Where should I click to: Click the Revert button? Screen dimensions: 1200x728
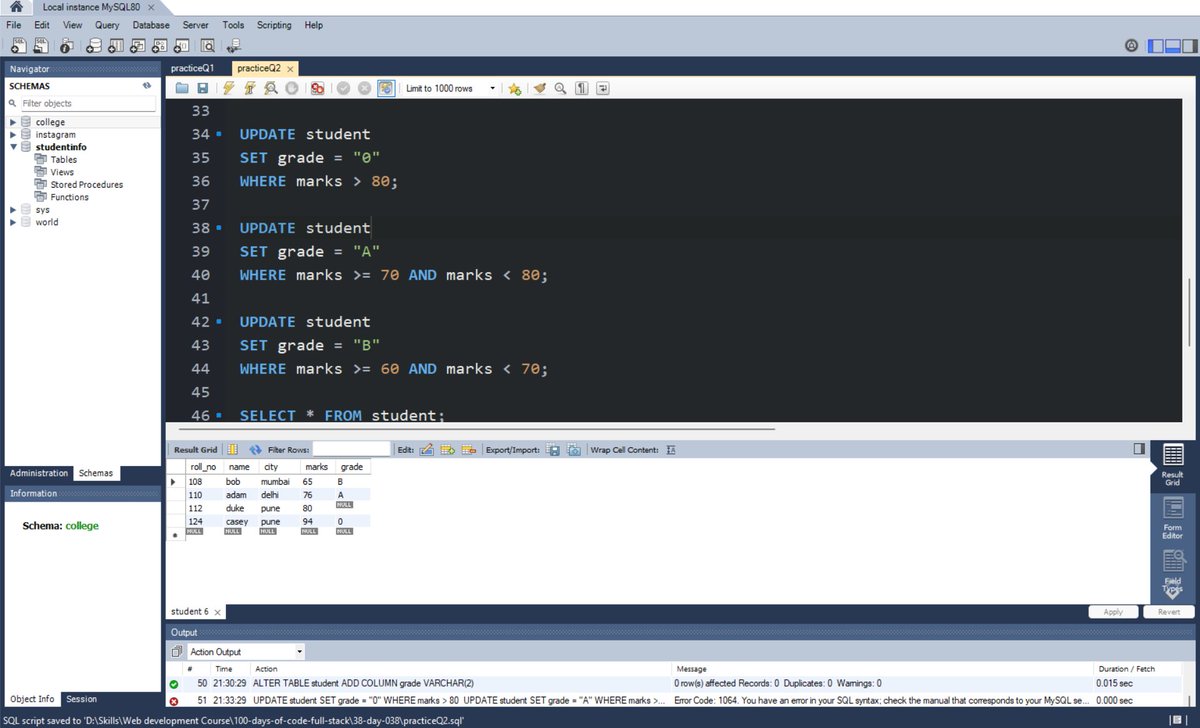pos(1168,611)
